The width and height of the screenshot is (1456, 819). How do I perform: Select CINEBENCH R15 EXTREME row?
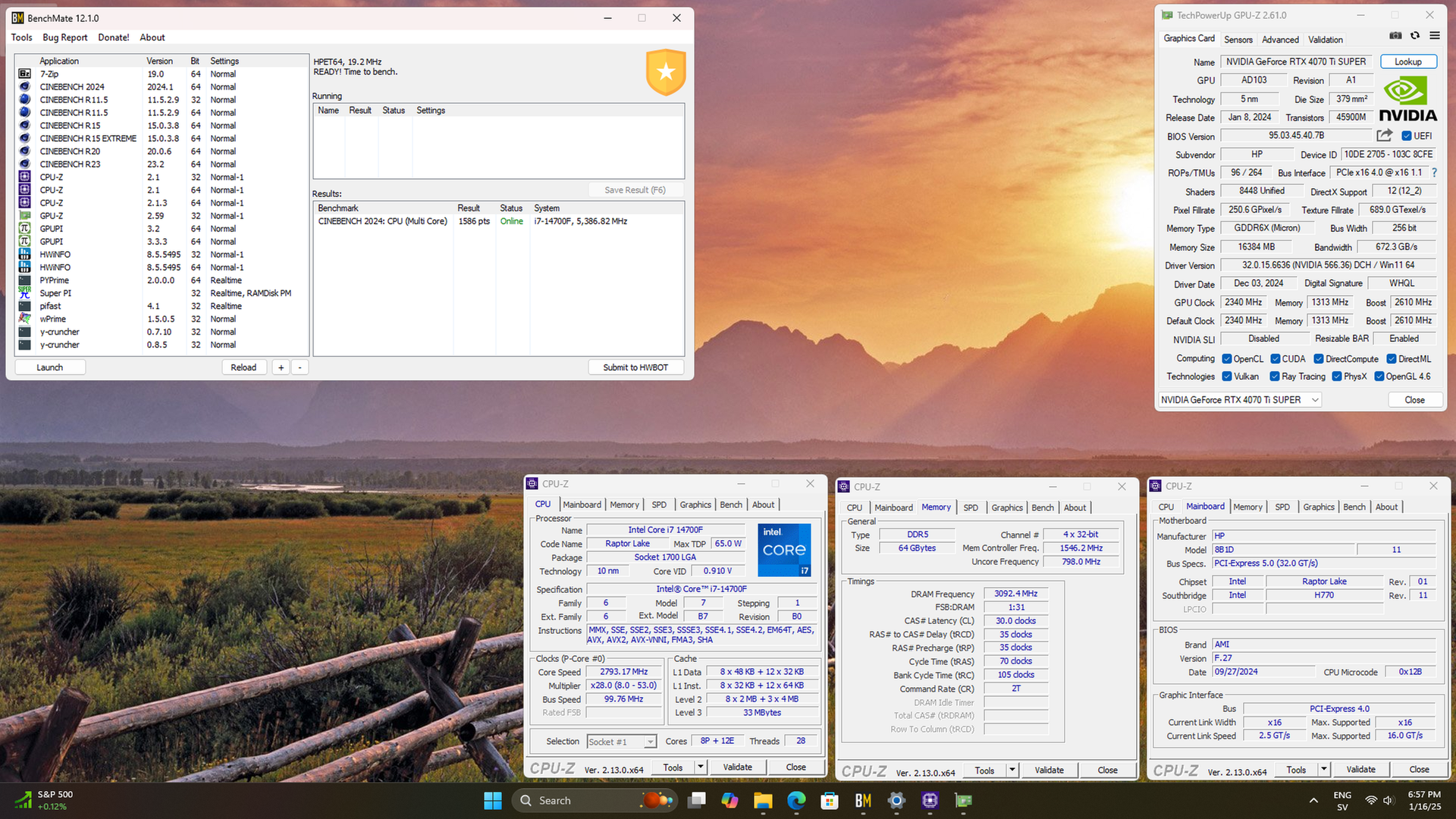(x=162, y=138)
